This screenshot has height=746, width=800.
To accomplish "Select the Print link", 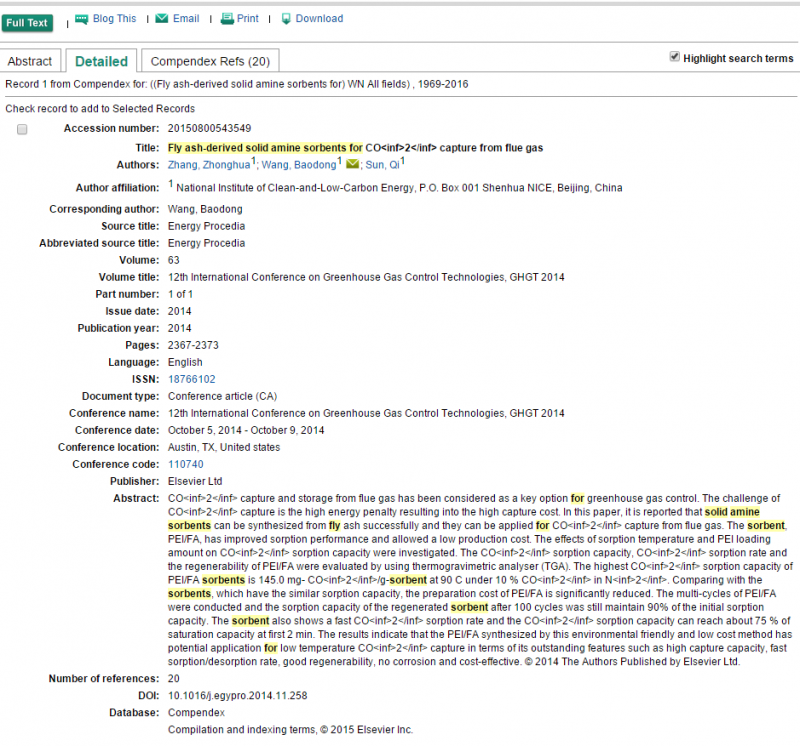I will pos(248,18).
